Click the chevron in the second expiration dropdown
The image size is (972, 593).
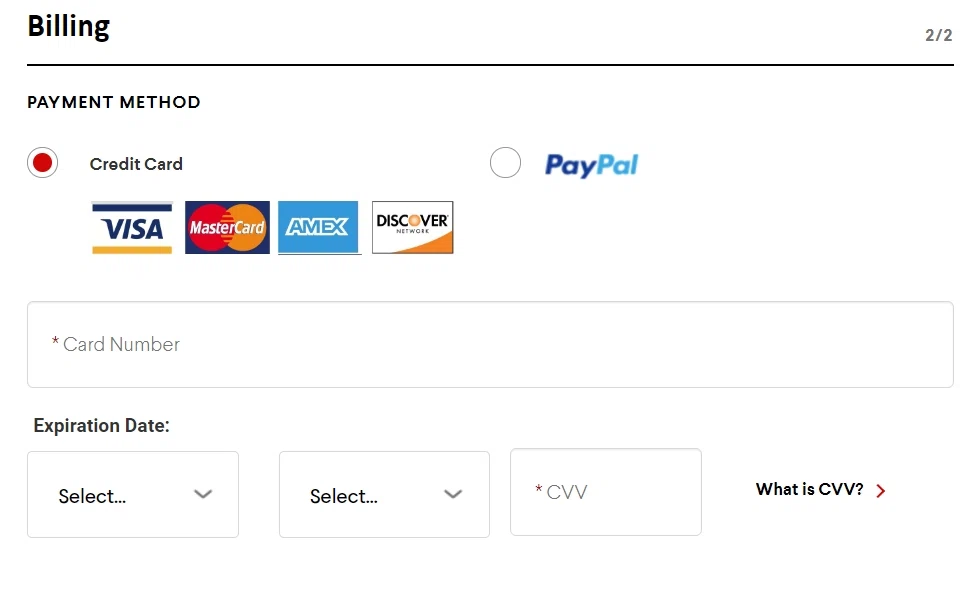click(x=453, y=494)
